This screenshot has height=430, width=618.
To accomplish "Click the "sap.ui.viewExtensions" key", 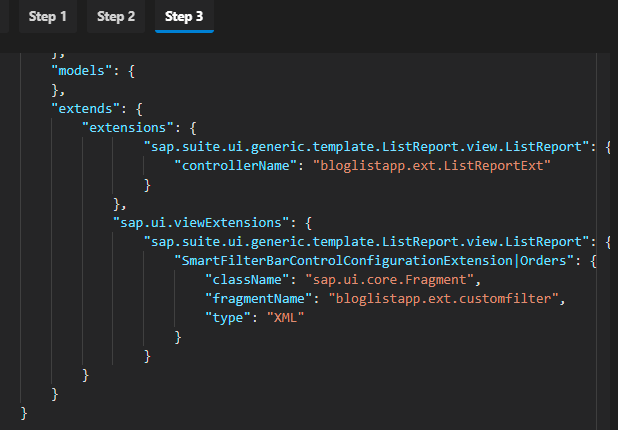I will click(x=201, y=223).
